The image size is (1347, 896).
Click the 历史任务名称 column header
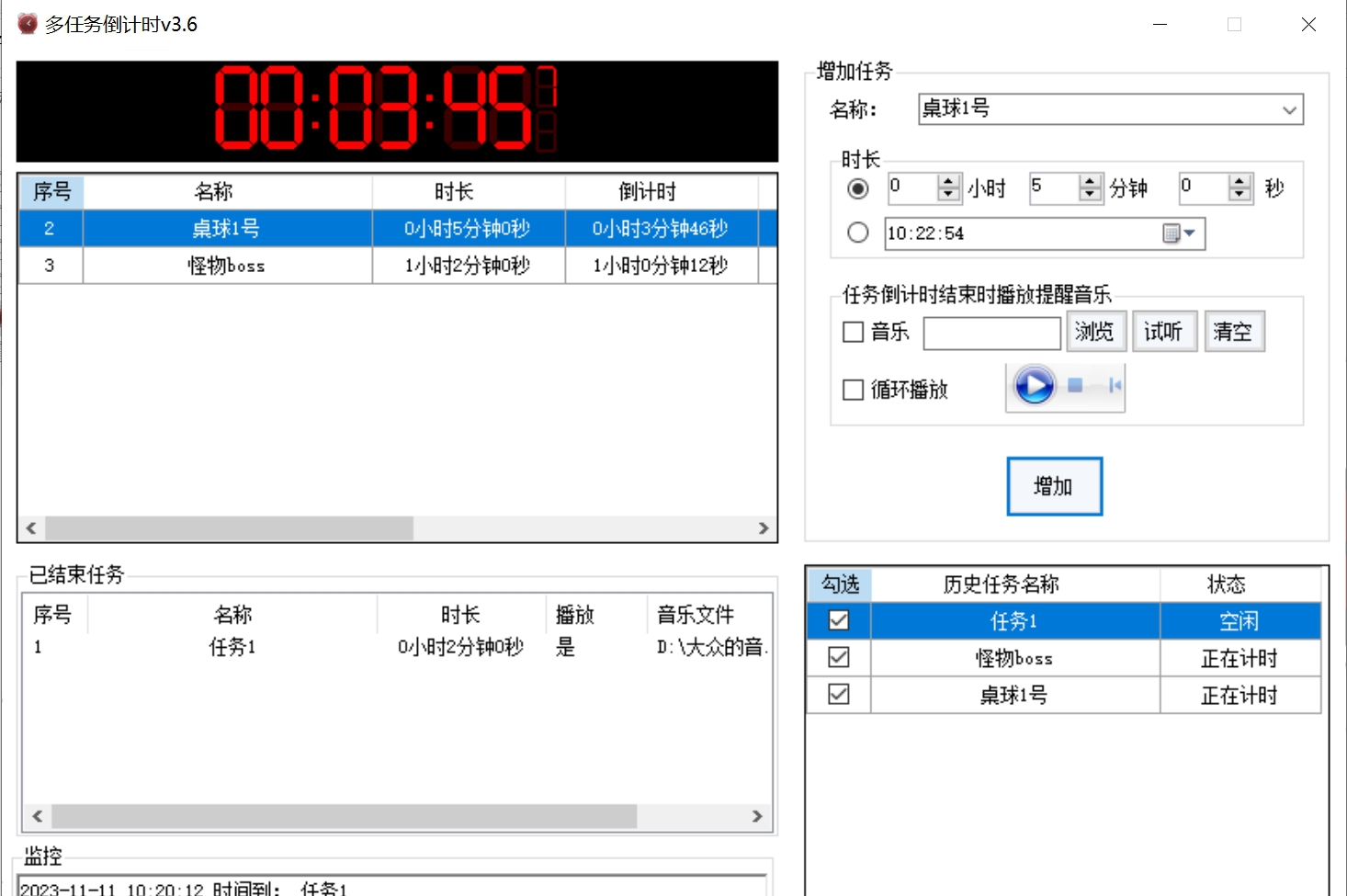1015,584
